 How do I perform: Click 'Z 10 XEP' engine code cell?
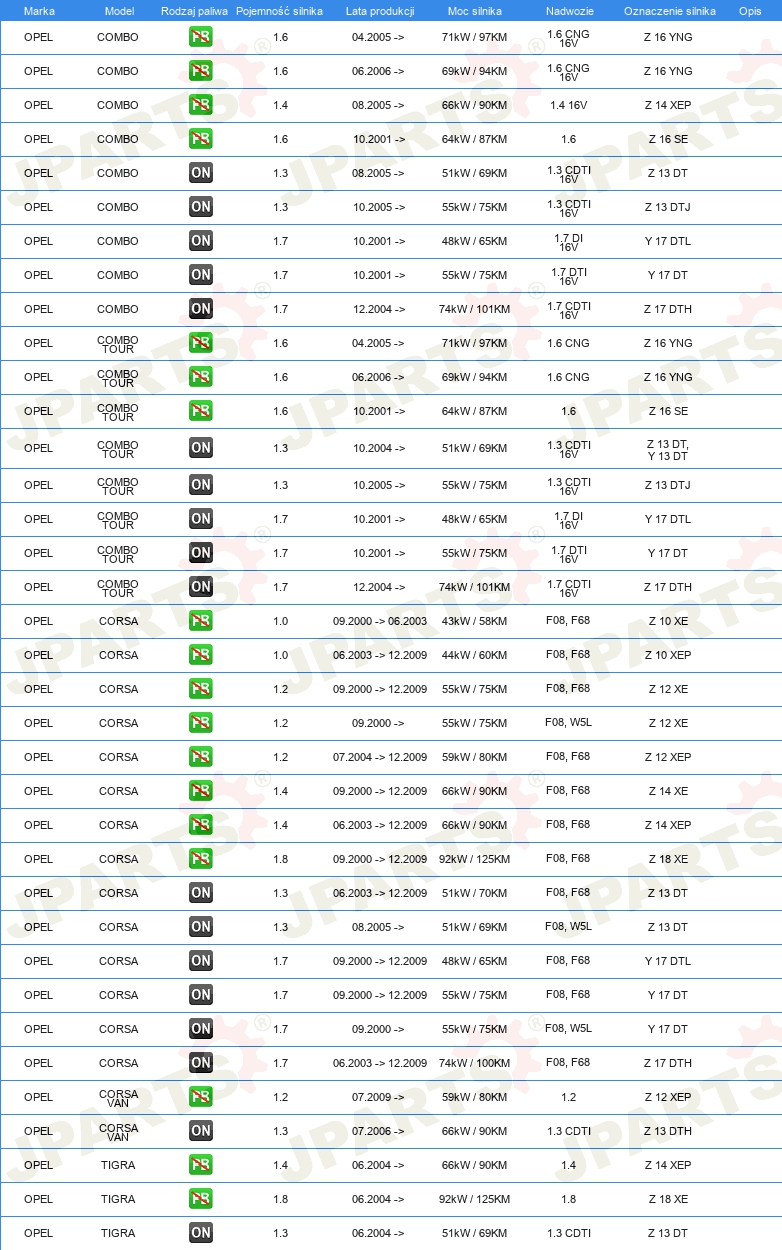(668, 655)
